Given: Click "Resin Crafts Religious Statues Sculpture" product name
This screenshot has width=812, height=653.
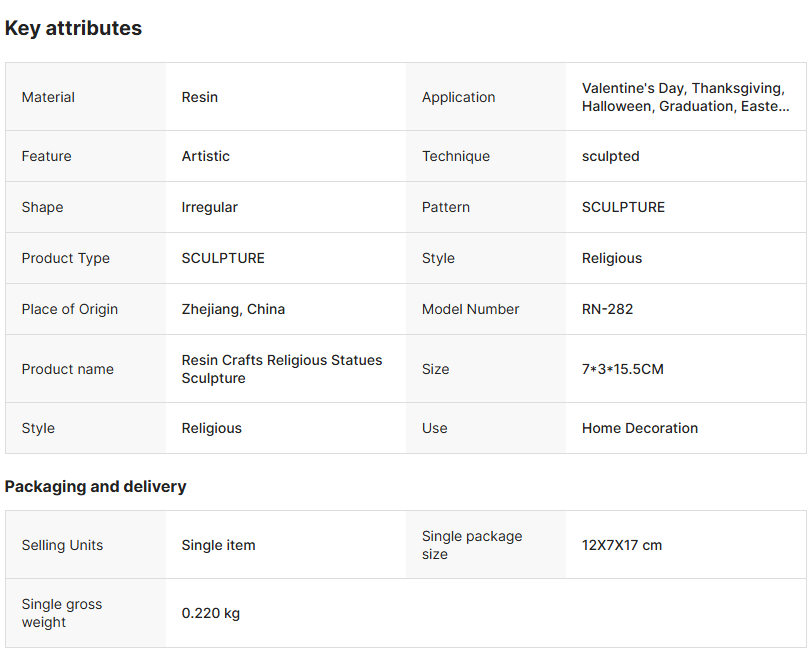Looking at the screenshot, I should [281, 369].
